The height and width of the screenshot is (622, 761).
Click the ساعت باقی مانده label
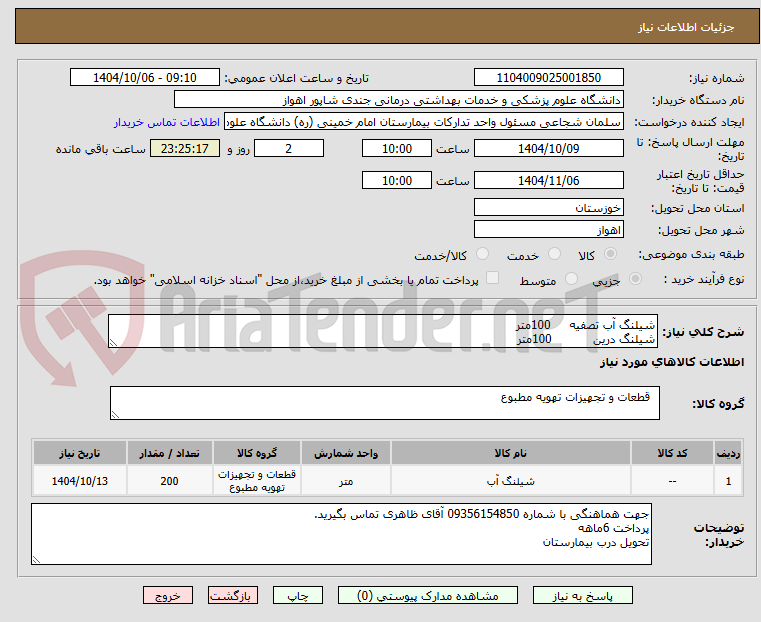100,149
